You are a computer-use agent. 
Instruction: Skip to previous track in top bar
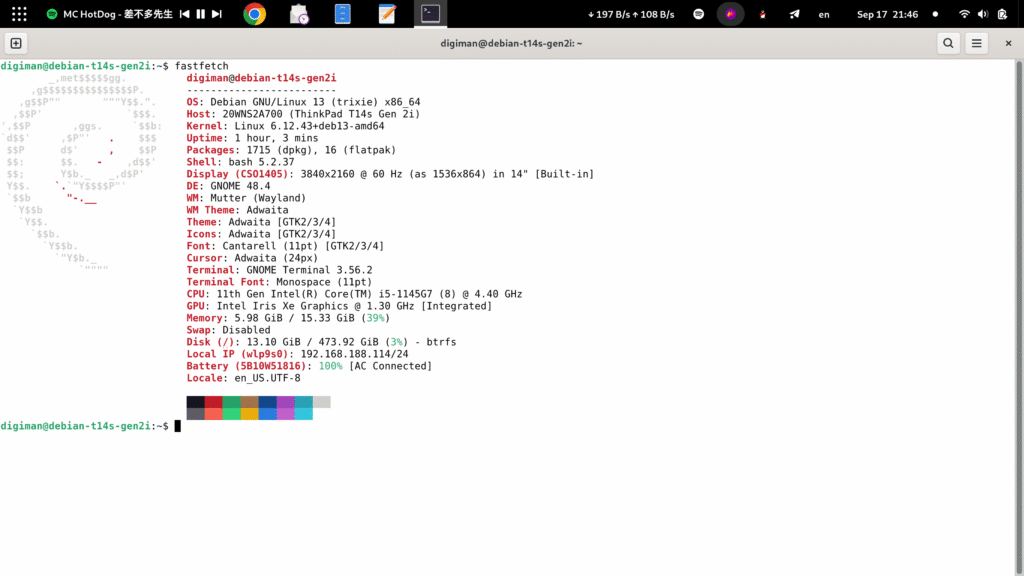[185, 14]
